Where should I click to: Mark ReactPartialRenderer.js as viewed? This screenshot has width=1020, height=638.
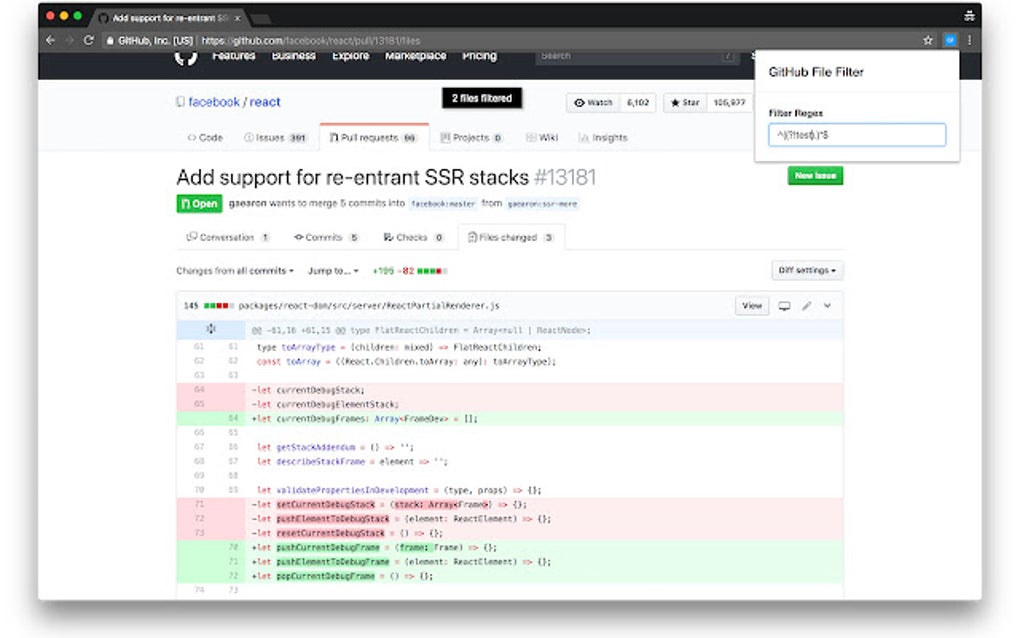tap(751, 306)
